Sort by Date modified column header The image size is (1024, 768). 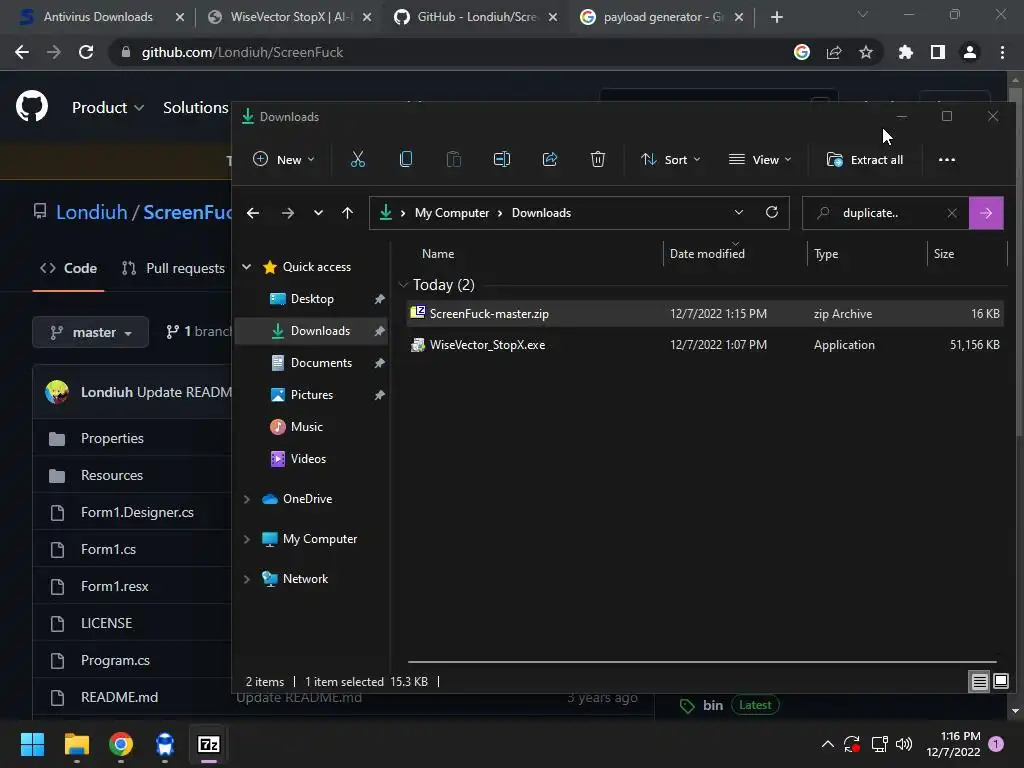pyautogui.click(x=707, y=254)
